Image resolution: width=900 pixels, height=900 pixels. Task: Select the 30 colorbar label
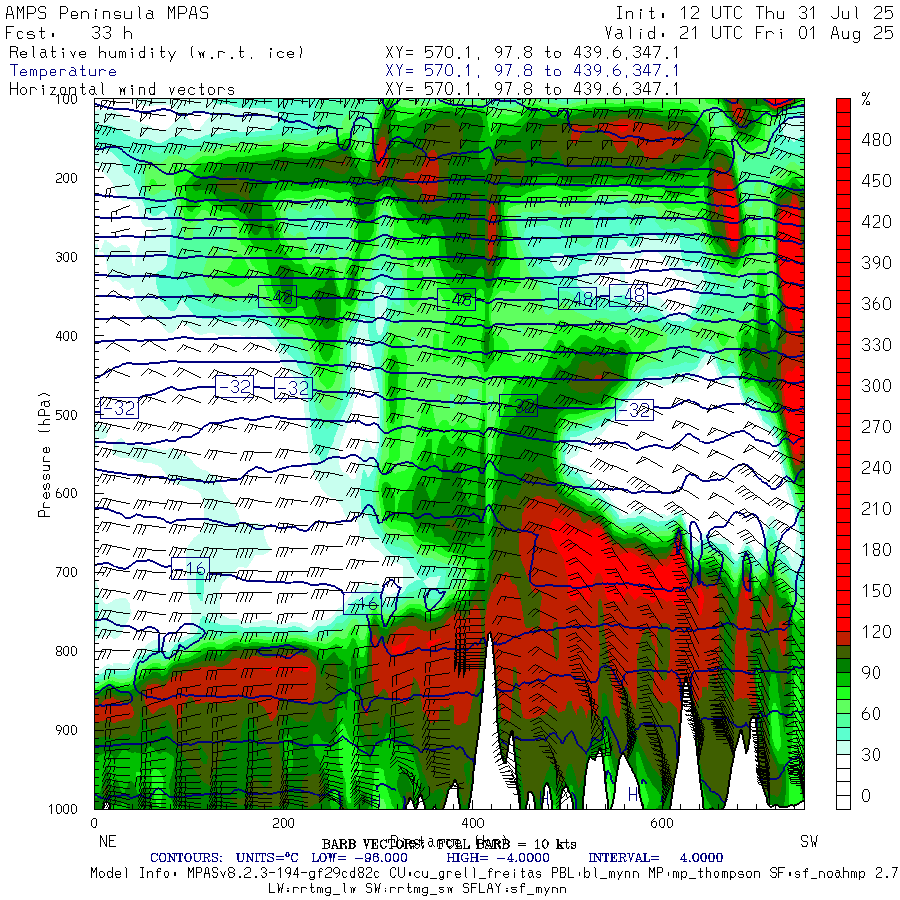click(871, 755)
